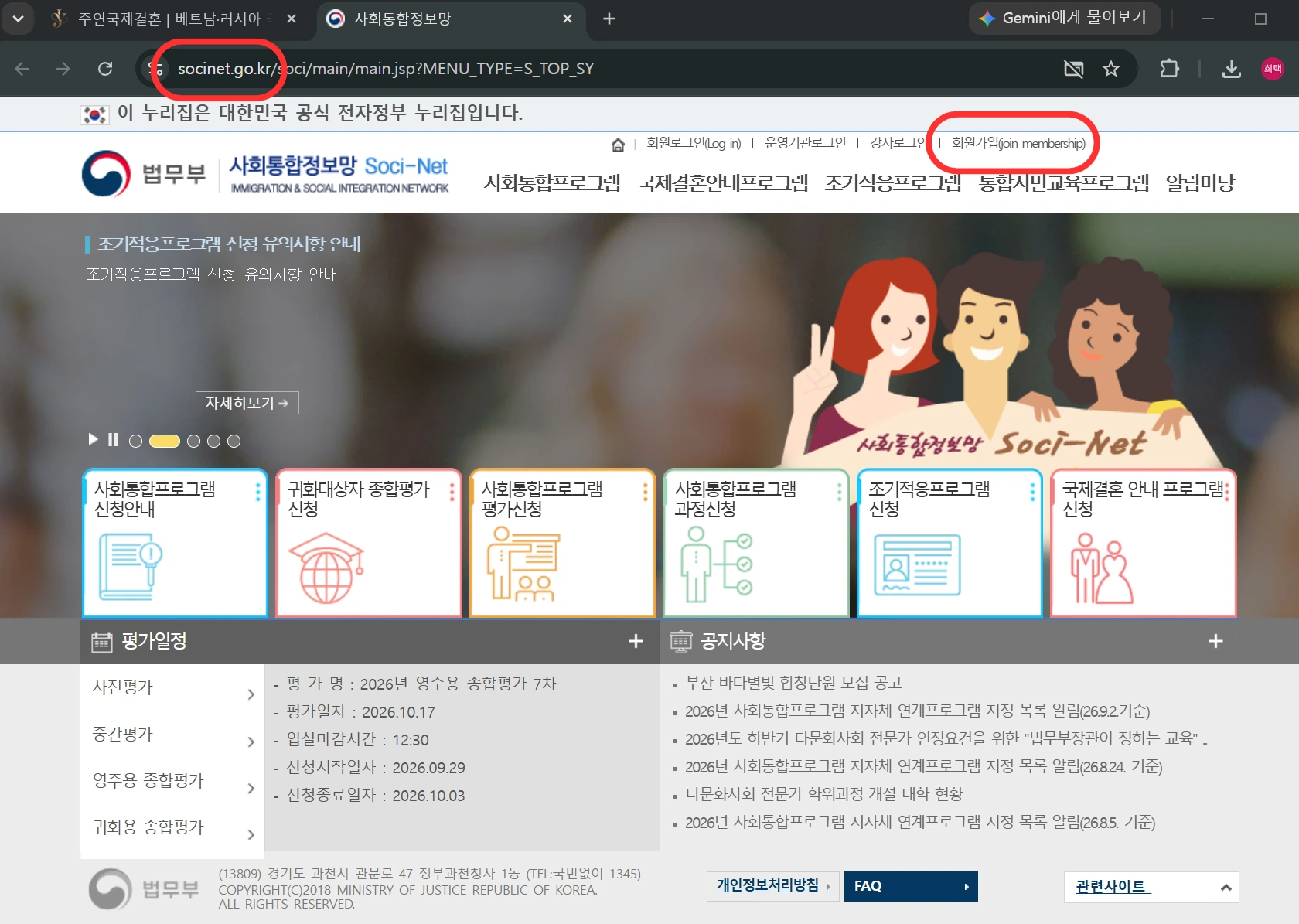The height and width of the screenshot is (924, 1299).
Task: Select the fourth banner slide dot
Action: click(213, 441)
